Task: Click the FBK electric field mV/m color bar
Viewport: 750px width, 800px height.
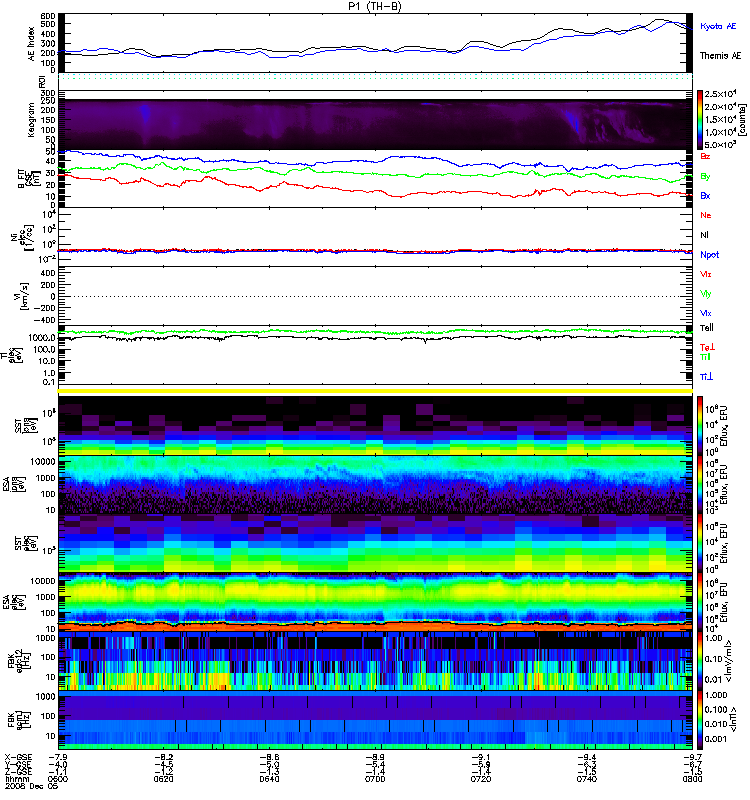Action: pyautogui.click(x=700, y=661)
